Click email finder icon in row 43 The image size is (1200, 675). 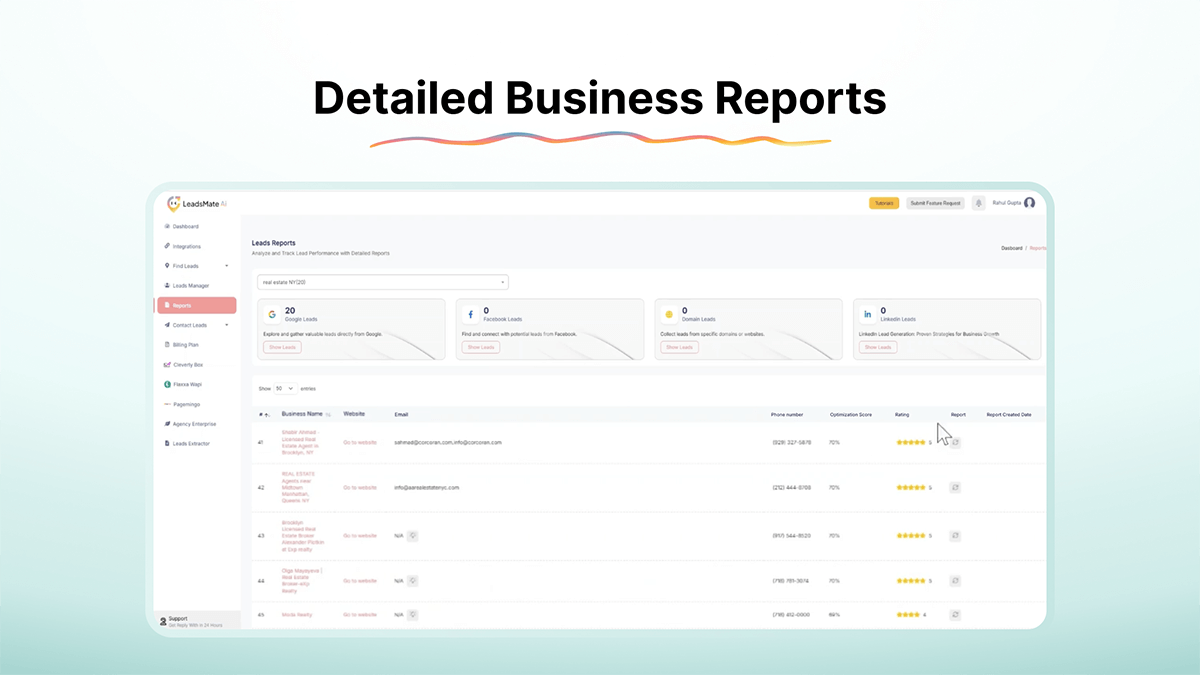click(412, 536)
